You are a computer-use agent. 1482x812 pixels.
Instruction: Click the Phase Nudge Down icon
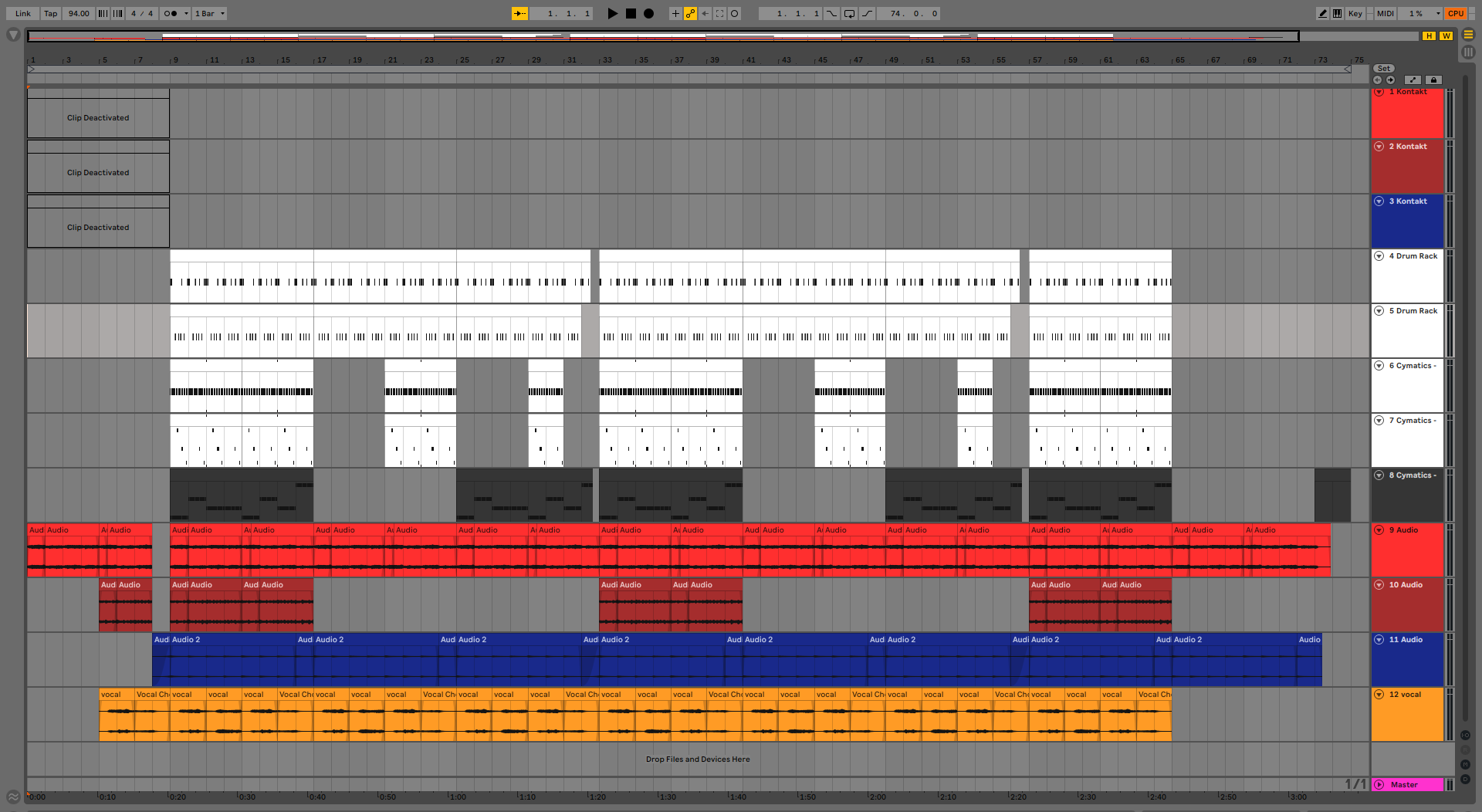(x=103, y=13)
